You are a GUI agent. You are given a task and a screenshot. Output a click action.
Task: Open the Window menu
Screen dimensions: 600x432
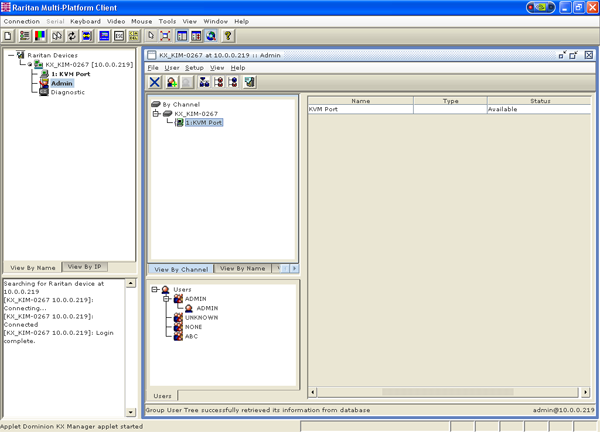[215, 21]
